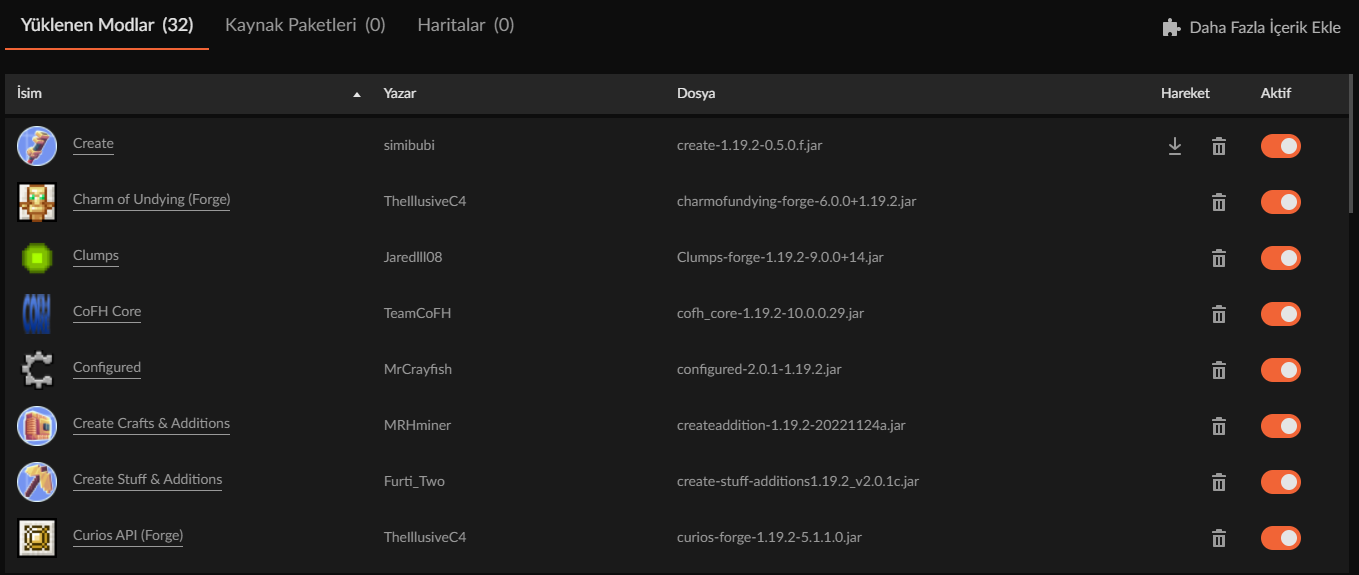Viewport: 1359px width, 575px height.
Task: Click the Hareket column header
Action: coord(1185,93)
